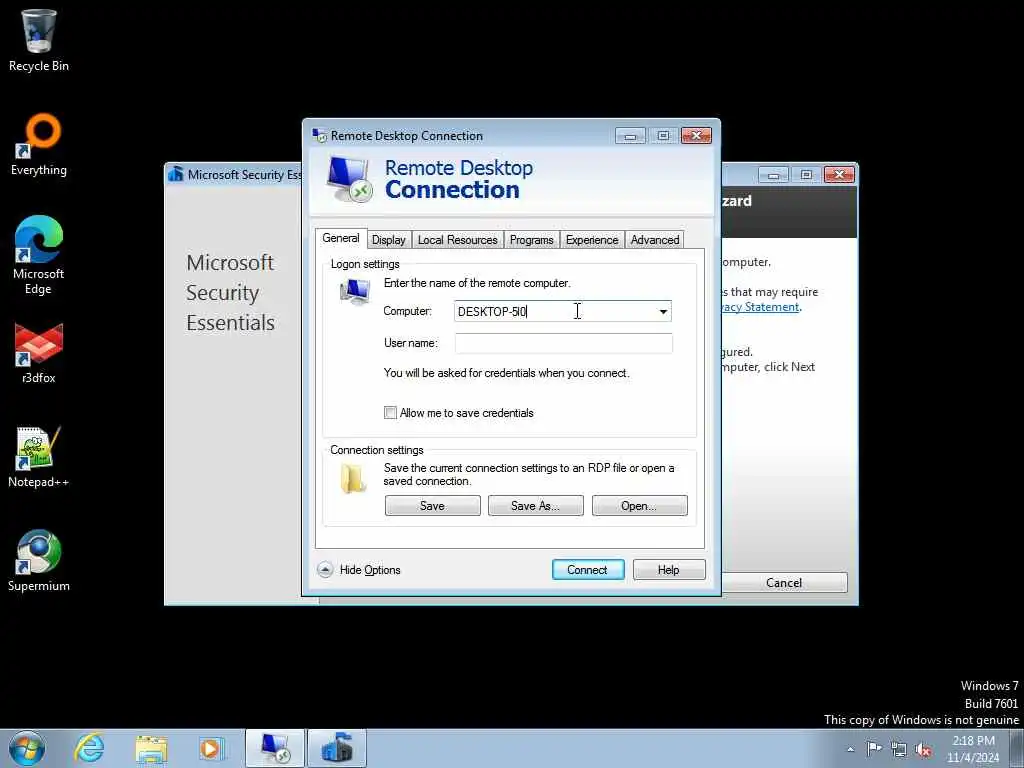Click the User name input field
Image resolution: width=1024 pixels, height=768 pixels.
pos(564,344)
